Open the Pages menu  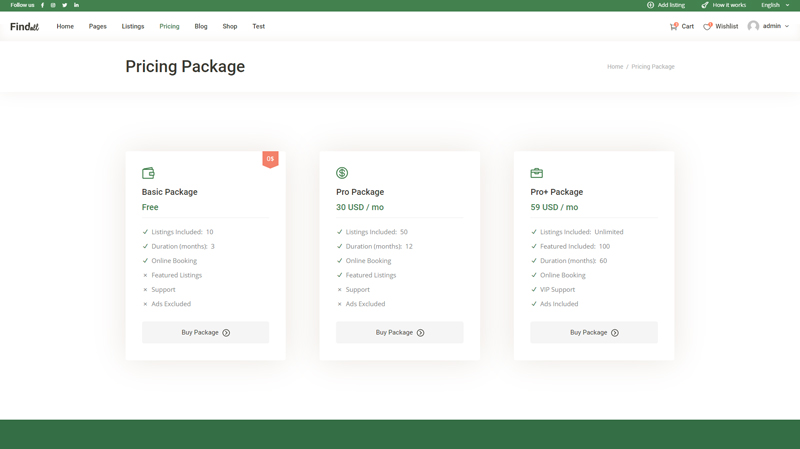[97, 26]
